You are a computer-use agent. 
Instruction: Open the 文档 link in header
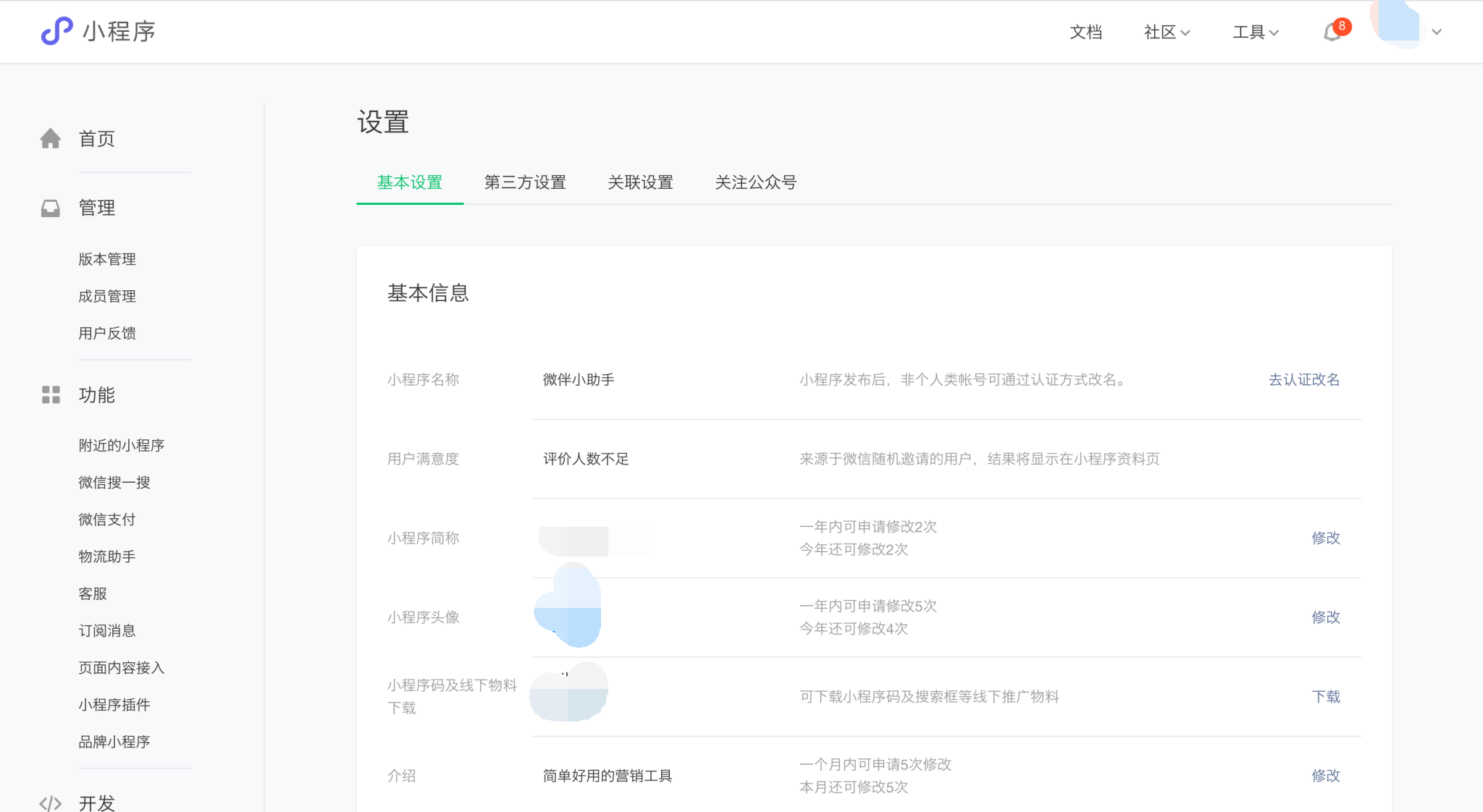coord(1085,32)
